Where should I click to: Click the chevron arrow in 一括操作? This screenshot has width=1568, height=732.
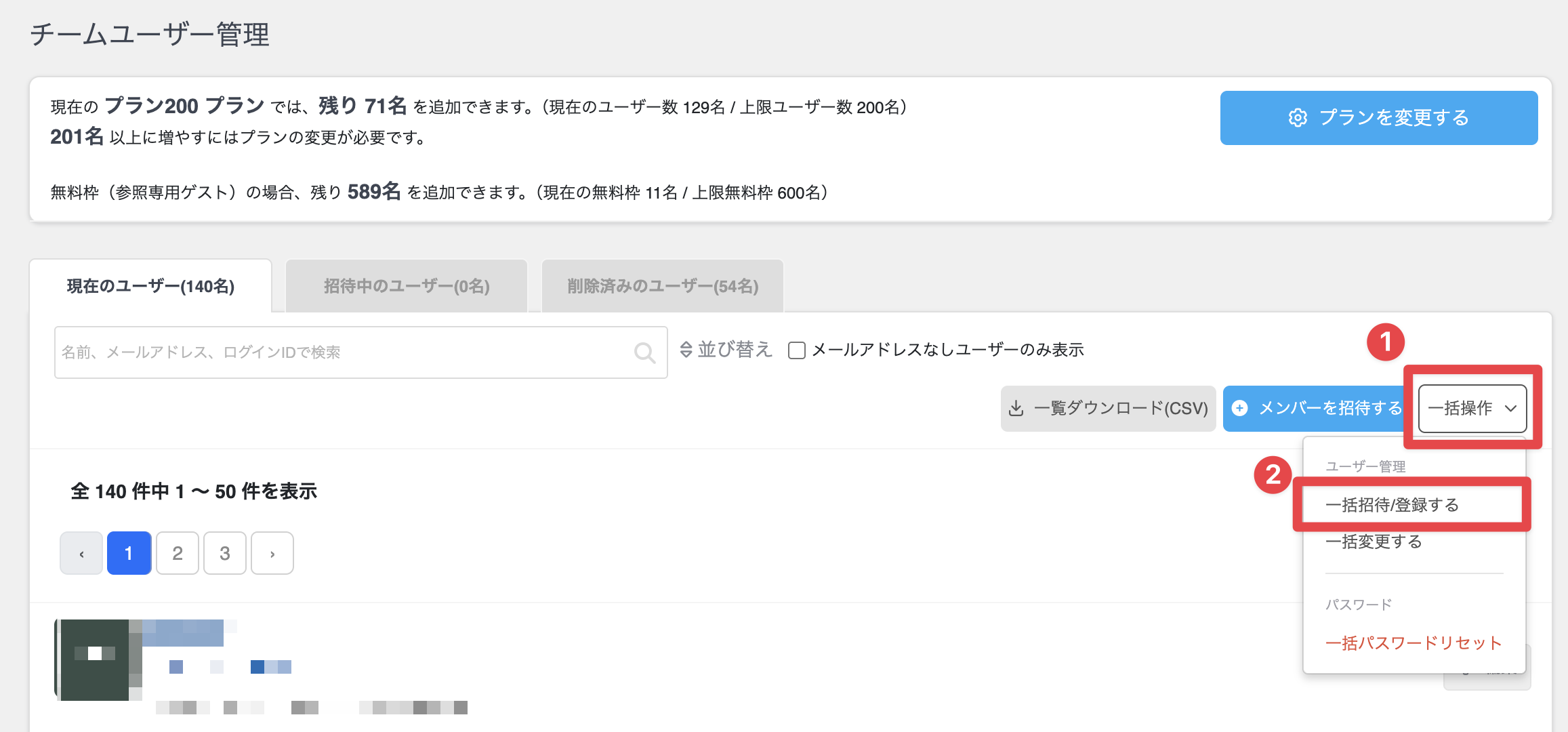click(x=1510, y=409)
